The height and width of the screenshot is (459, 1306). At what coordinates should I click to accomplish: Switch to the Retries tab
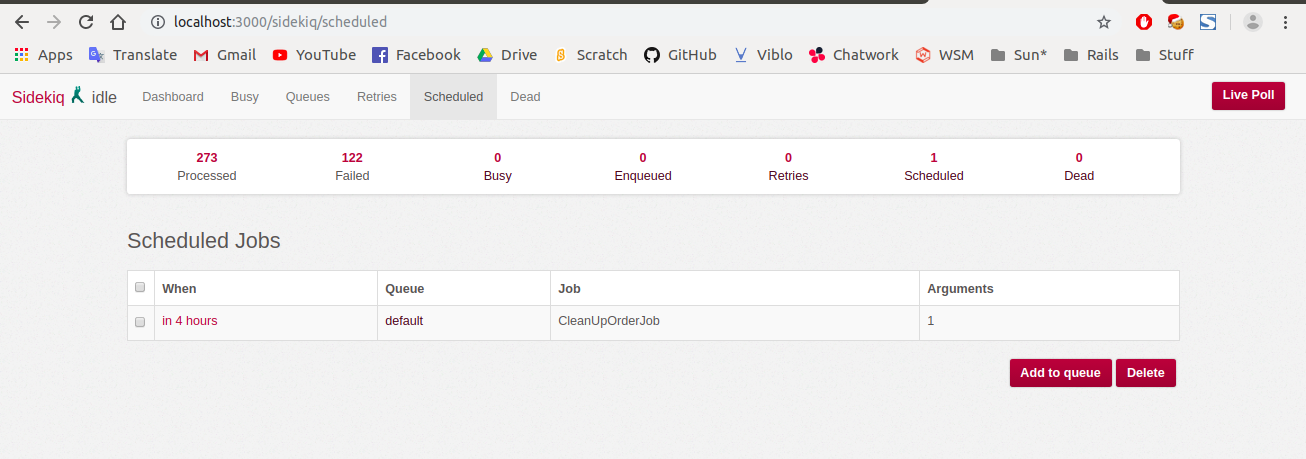click(377, 97)
